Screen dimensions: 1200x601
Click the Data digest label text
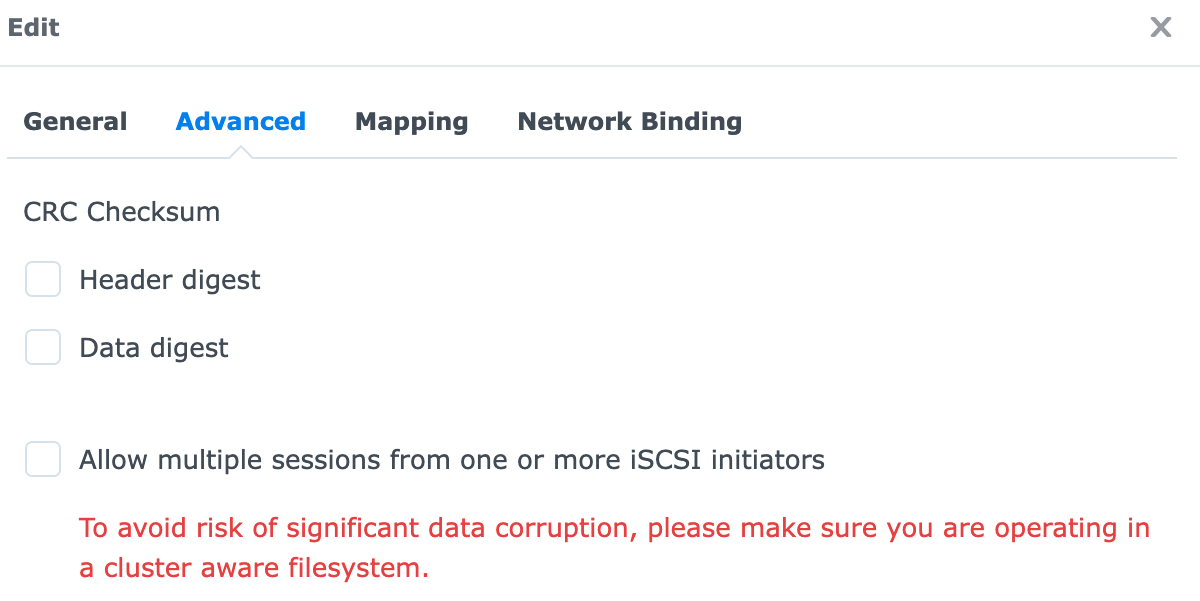[x=153, y=347]
